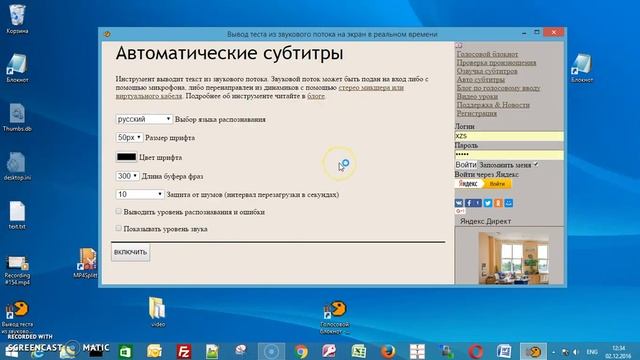
Task: Open Word from the taskbar
Action: coord(504,351)
